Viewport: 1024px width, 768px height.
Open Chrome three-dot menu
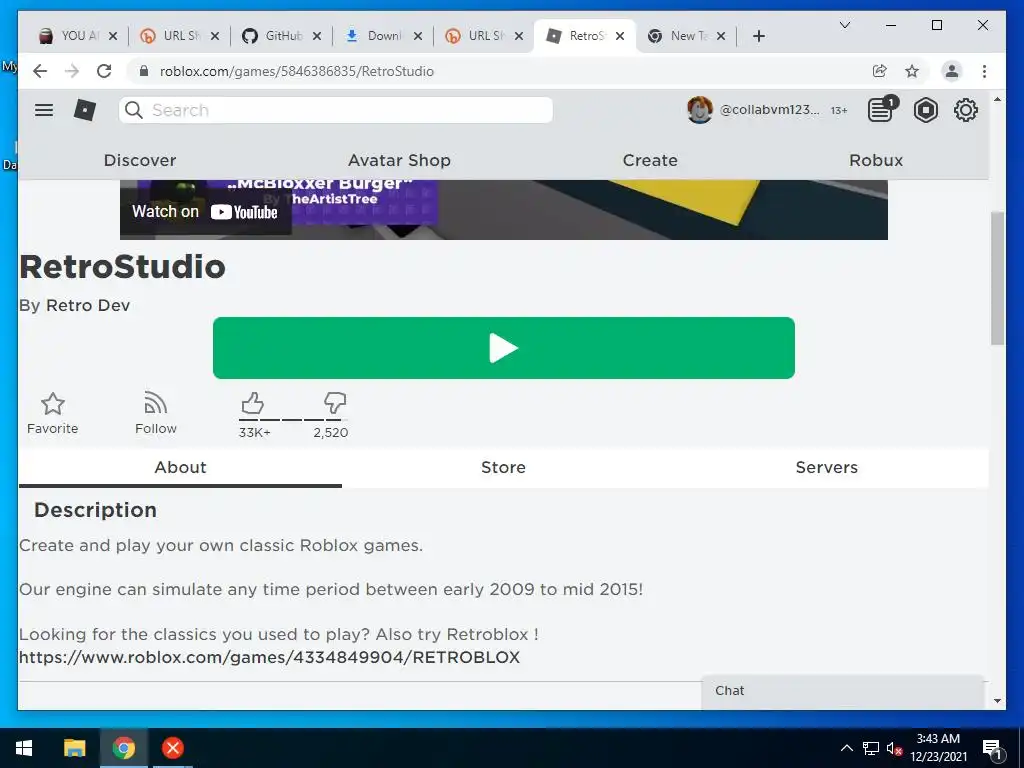[x=984, y=71]
